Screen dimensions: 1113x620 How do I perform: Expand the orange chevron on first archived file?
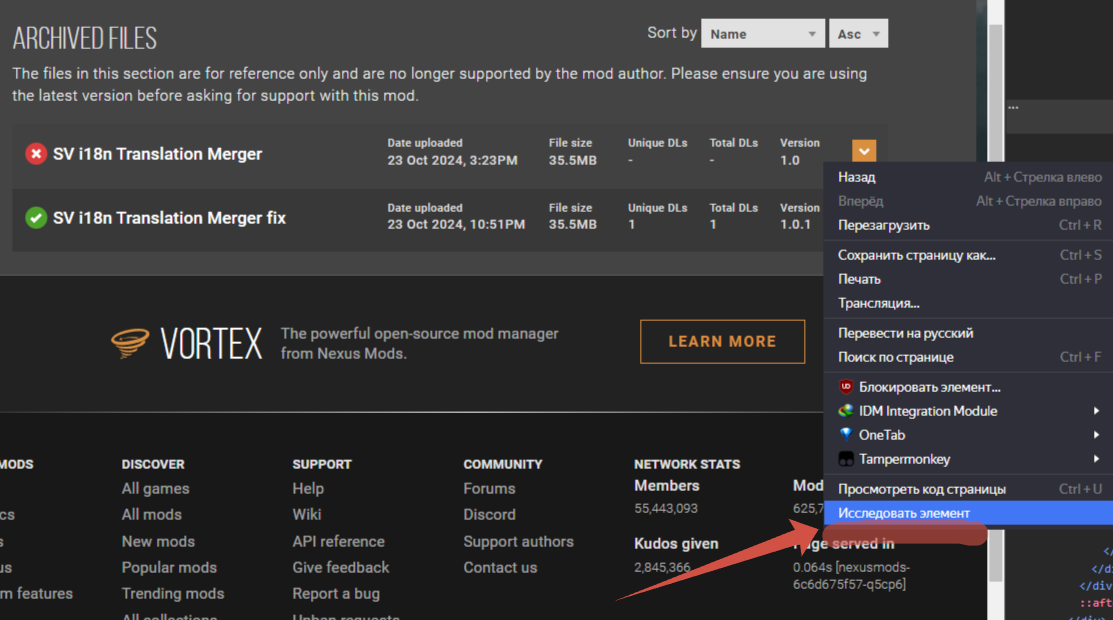pyautogui.click(x=864, y=151)
